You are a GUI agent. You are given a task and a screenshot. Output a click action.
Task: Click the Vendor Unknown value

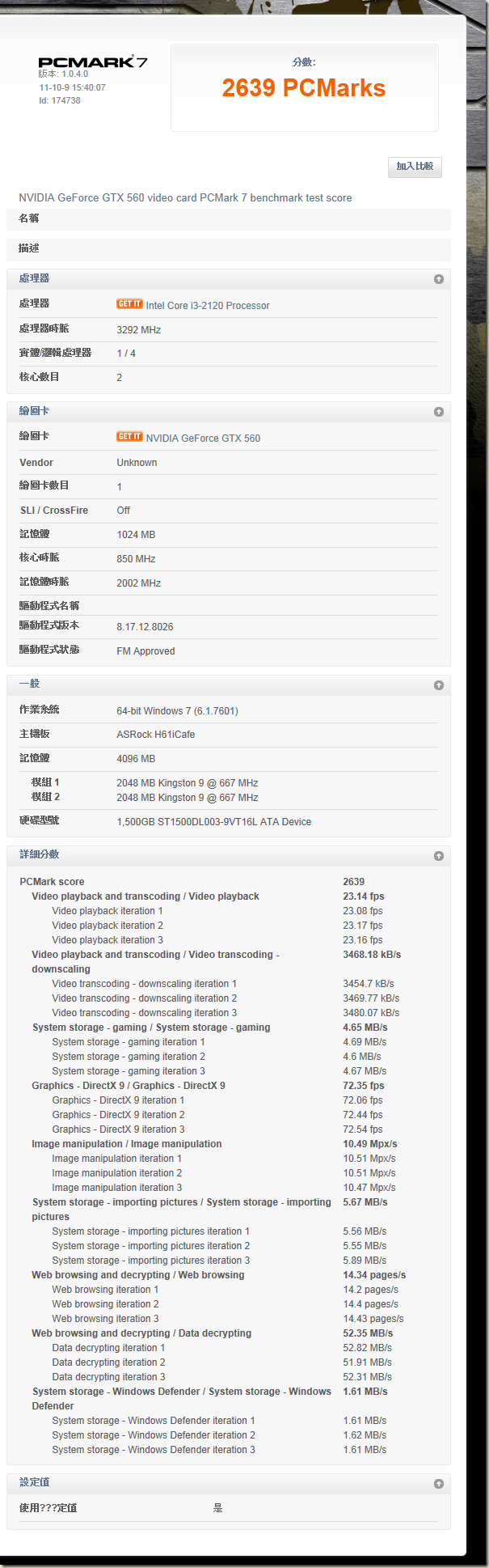[137, 463]
